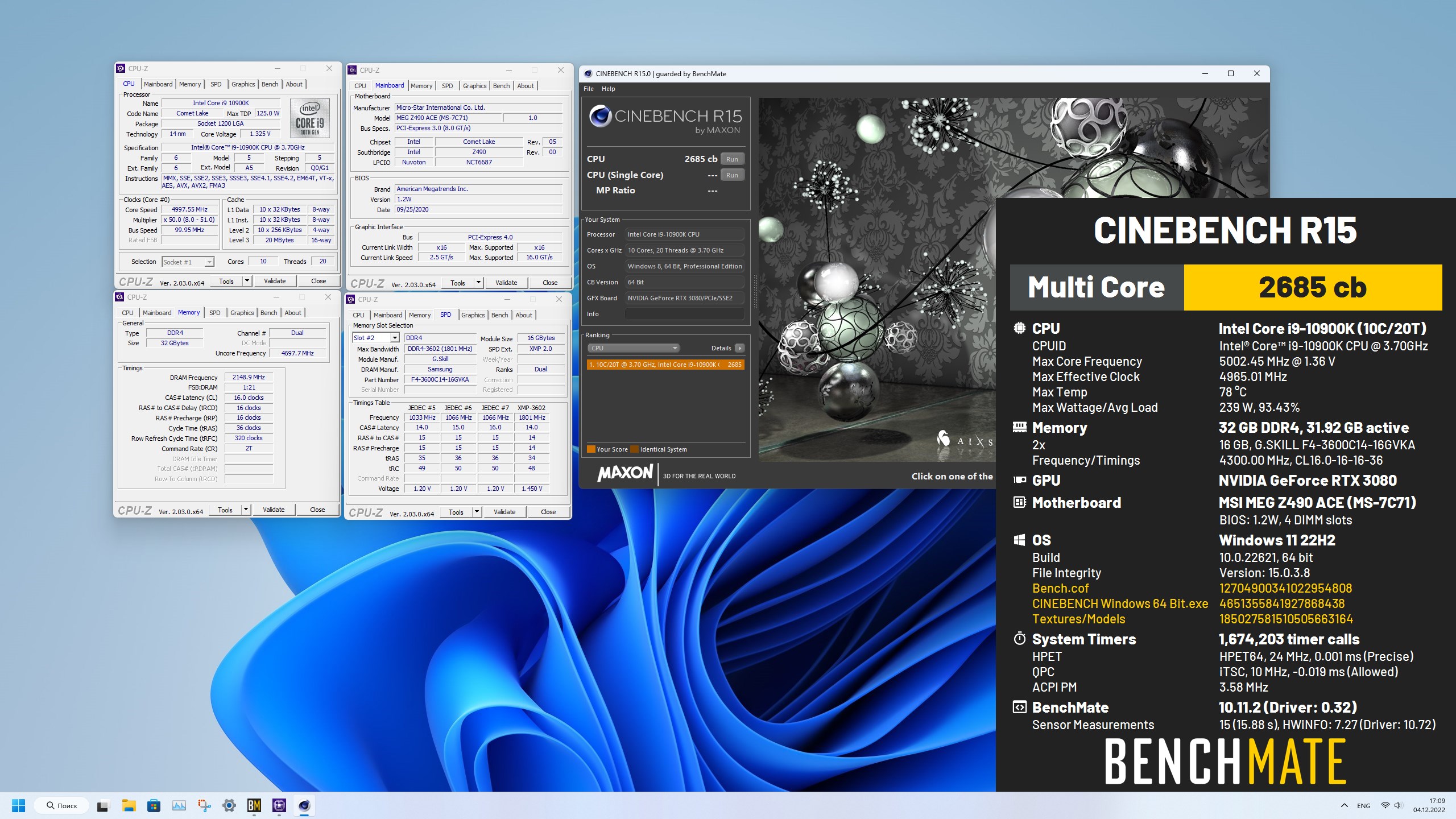Open Tools dropdown arrow in the Memory tab window
Viewport: 1456px width, 819px height.
pyautogui.click(x=246, y=510)
